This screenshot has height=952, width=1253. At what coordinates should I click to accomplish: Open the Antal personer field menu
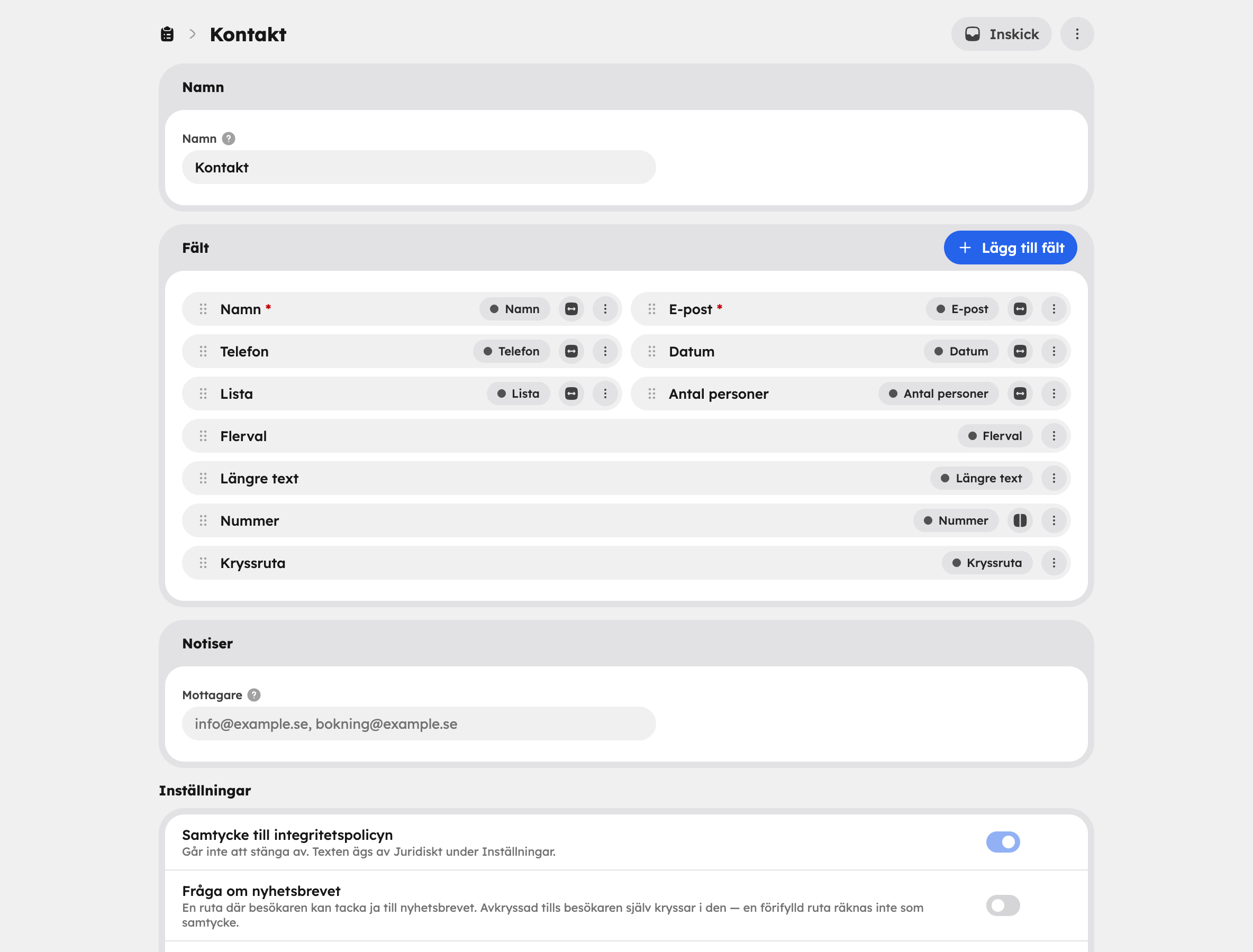(1054, 393)
